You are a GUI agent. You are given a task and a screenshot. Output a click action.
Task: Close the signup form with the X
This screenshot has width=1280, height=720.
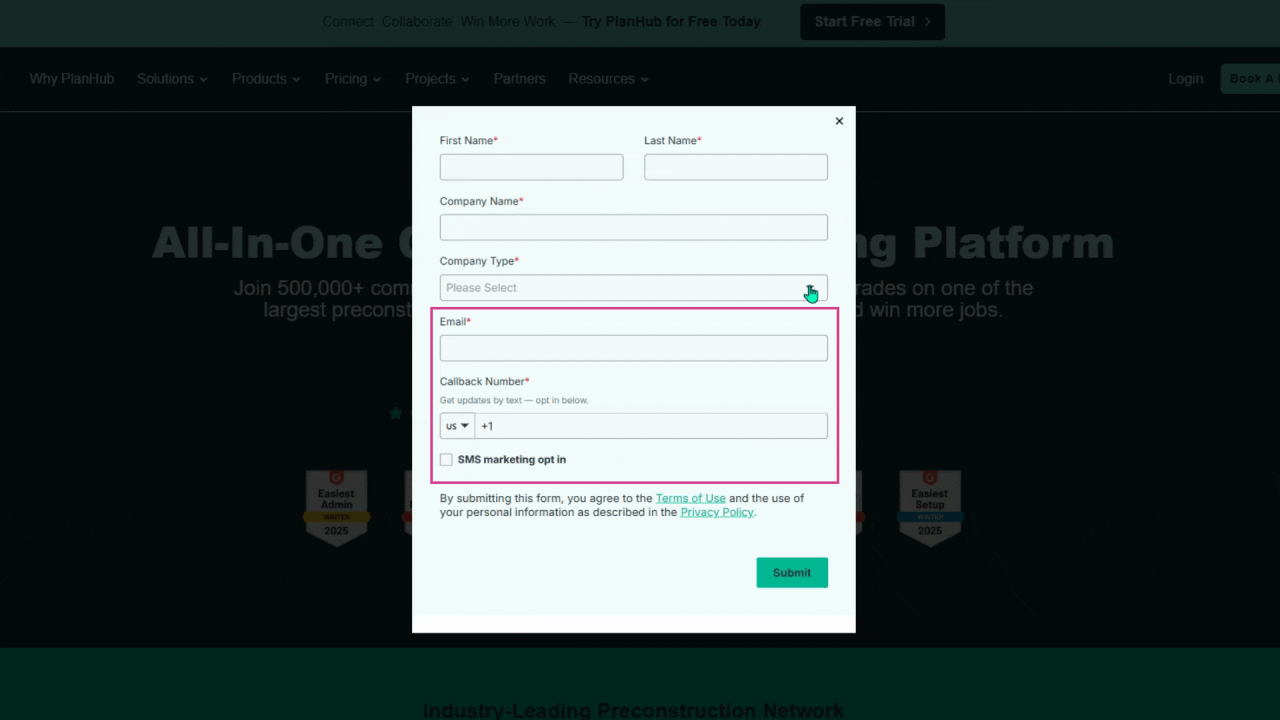tap(839, 121)
